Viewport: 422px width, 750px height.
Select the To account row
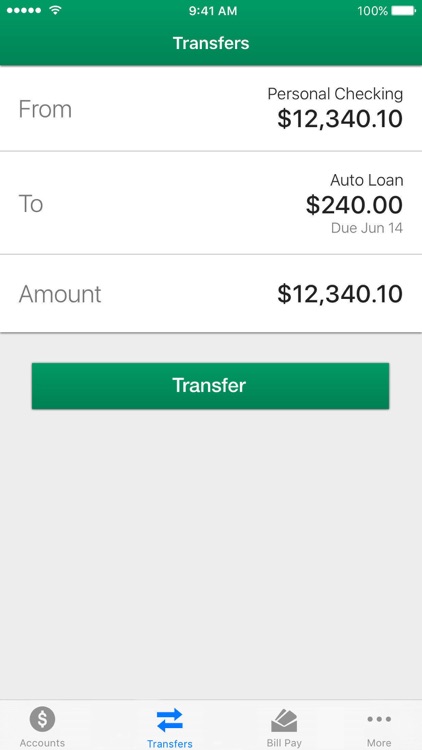coord(211,203)
